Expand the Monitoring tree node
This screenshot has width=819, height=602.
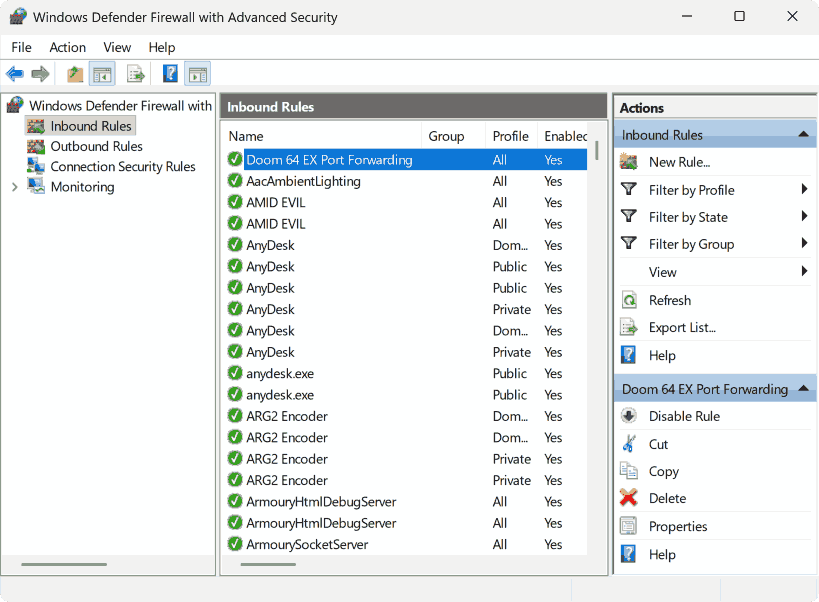14,187
